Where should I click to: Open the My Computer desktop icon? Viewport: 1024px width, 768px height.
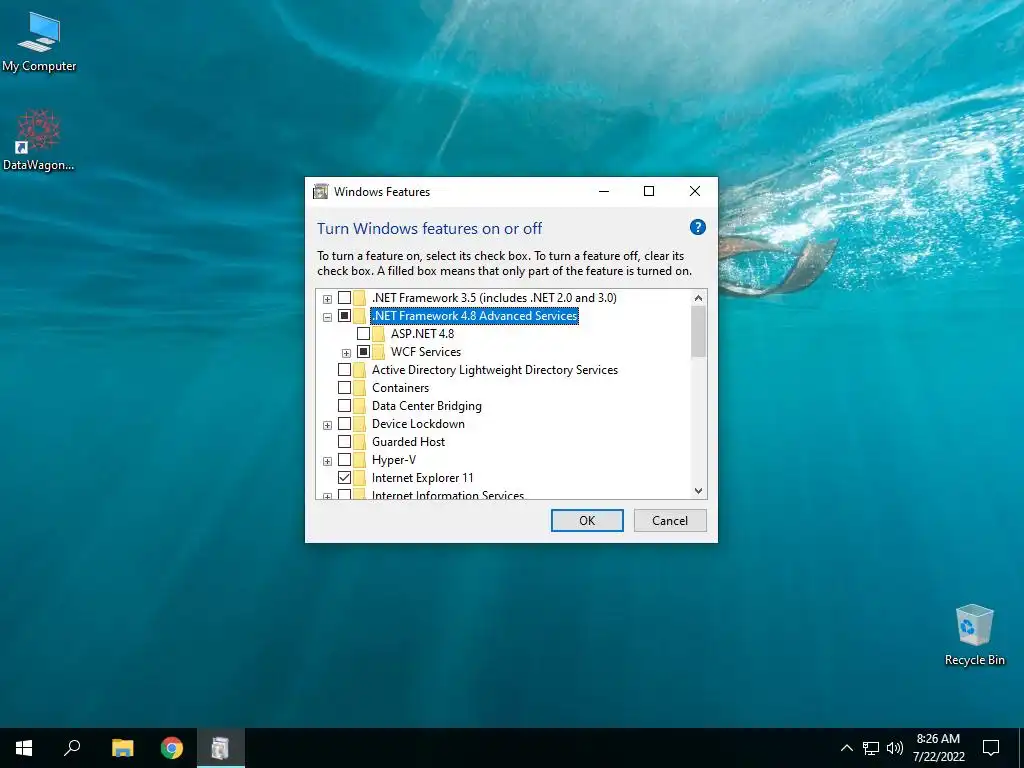point(39,41)
